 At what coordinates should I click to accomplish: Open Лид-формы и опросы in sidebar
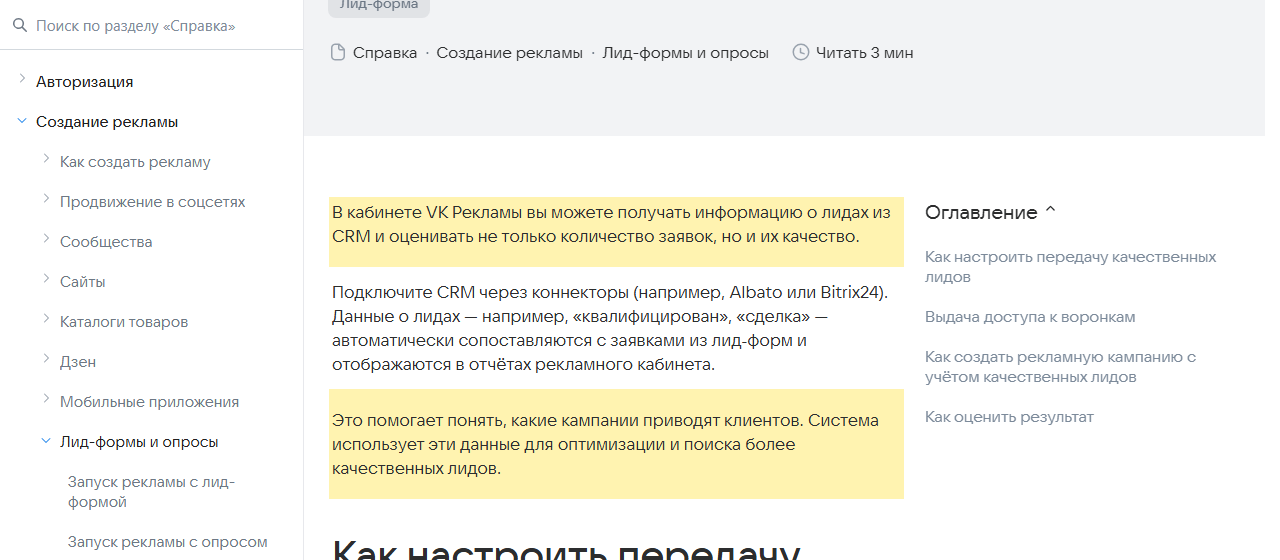point(139,442)
